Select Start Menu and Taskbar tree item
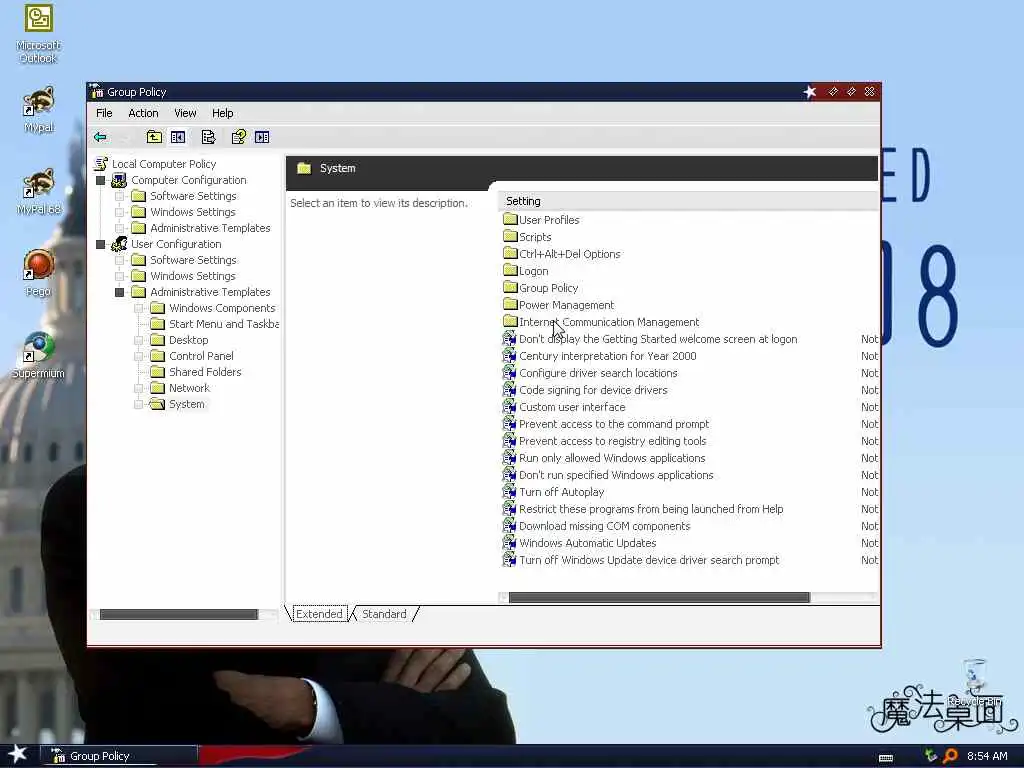This screenshot has height=768, width=1024. pyautogui.click(x=214, y=324)
